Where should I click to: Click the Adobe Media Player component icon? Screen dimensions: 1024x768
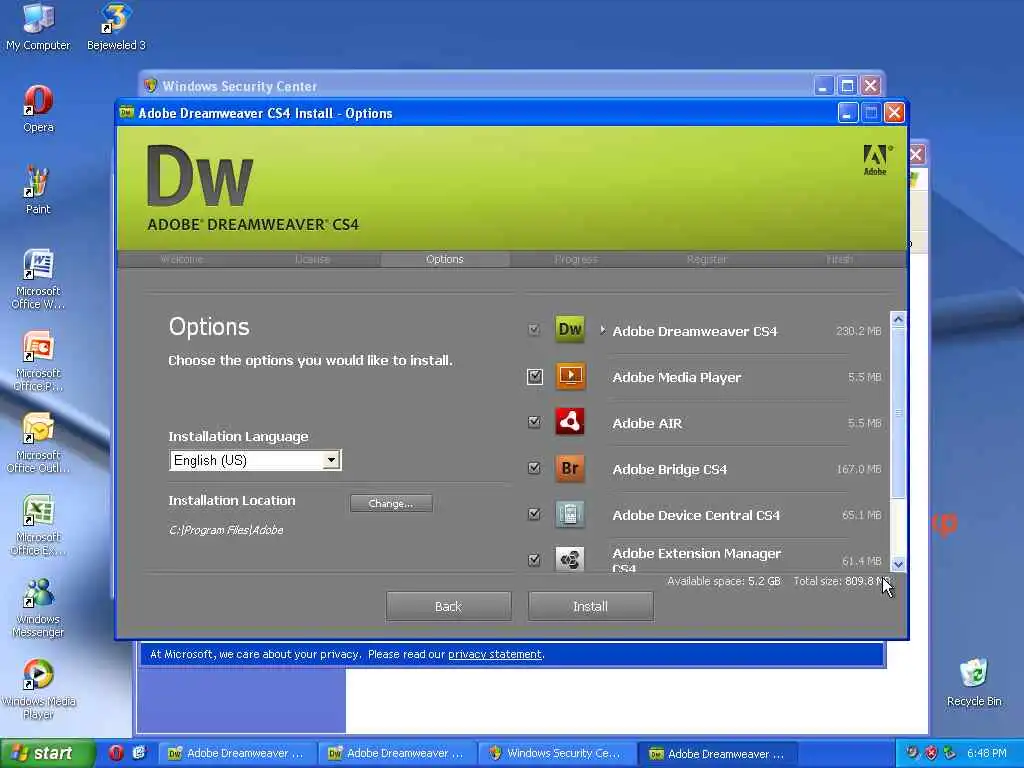coord(570,376)
